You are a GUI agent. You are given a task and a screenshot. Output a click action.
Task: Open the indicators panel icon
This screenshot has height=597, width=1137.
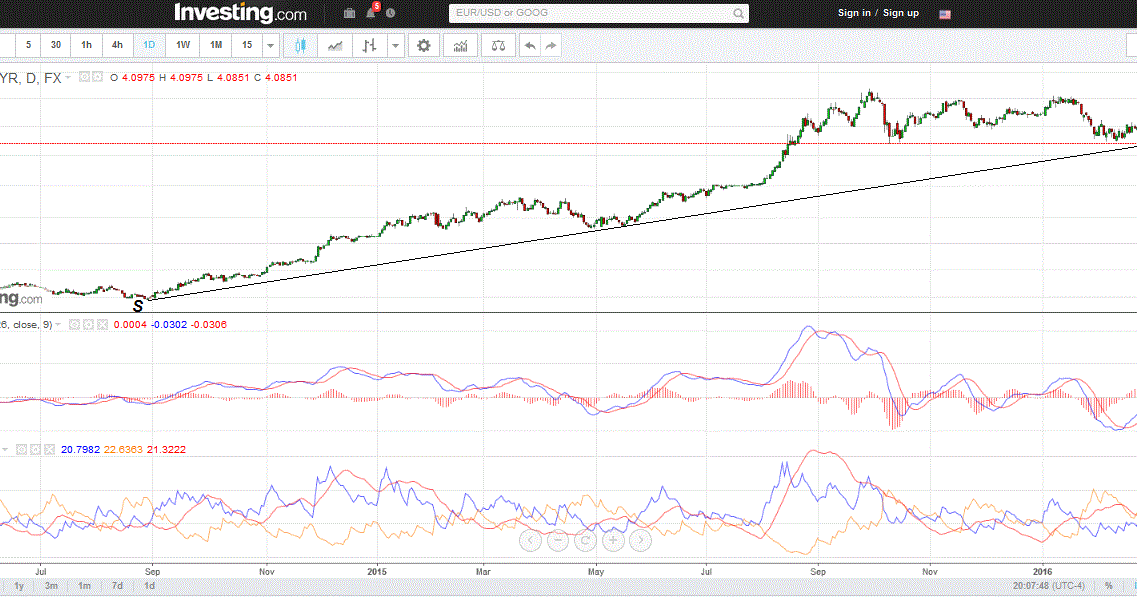click(460, 45)
